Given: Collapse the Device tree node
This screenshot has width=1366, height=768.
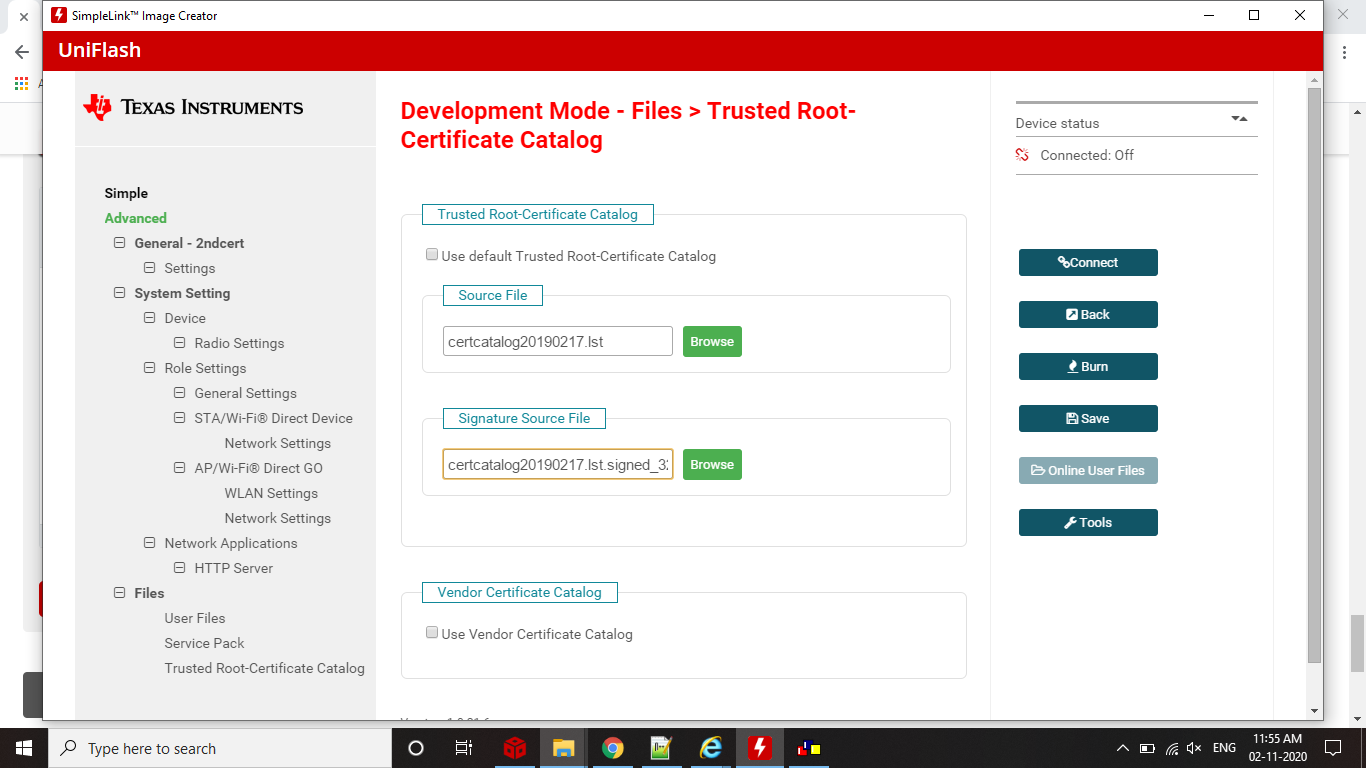Looking at the screenshot, I should click(150, 318).
